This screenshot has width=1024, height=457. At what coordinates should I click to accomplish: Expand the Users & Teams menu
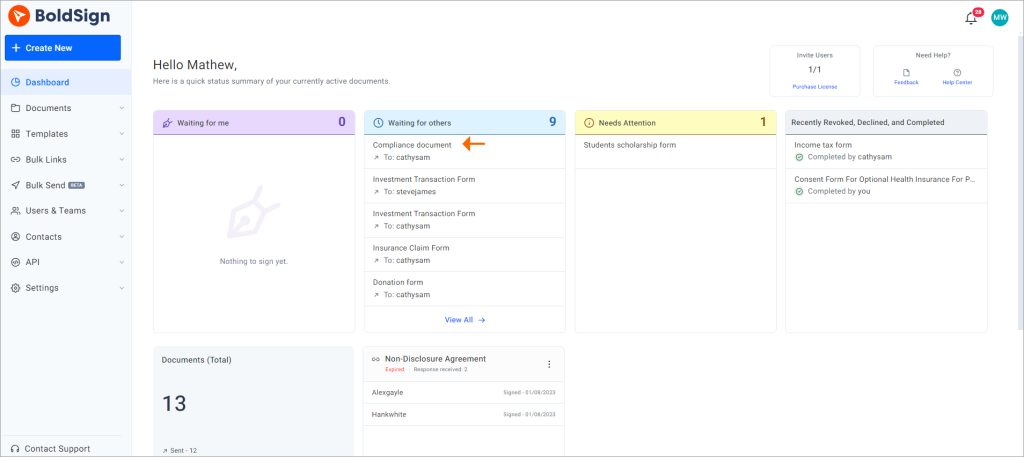121,211
